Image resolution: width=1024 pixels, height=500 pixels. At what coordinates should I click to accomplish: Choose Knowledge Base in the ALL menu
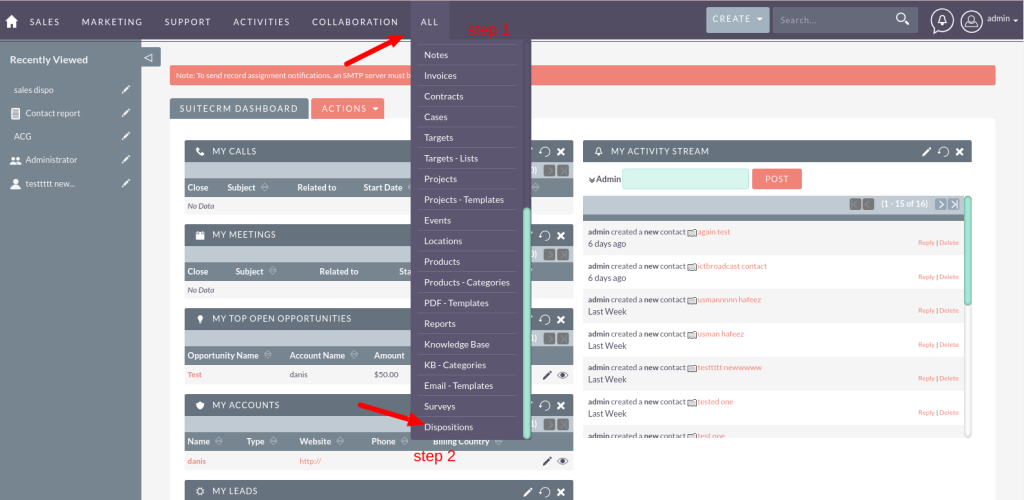[x=456, y=344]
